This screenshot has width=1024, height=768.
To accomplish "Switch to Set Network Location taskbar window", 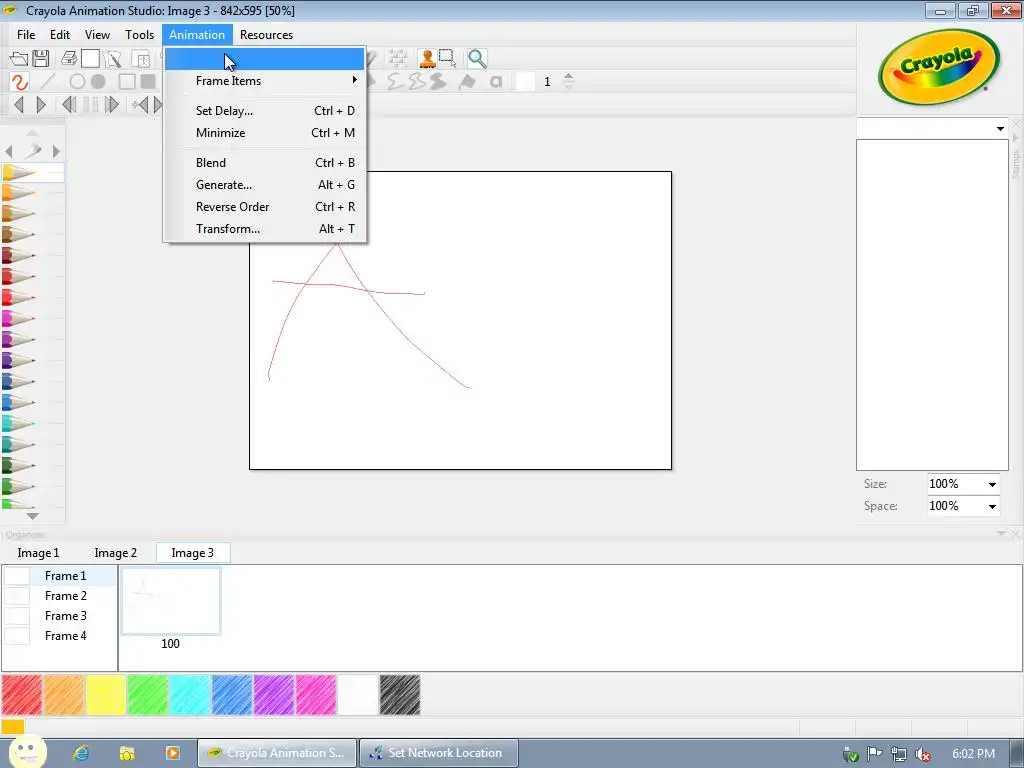I will pos(439,753).
